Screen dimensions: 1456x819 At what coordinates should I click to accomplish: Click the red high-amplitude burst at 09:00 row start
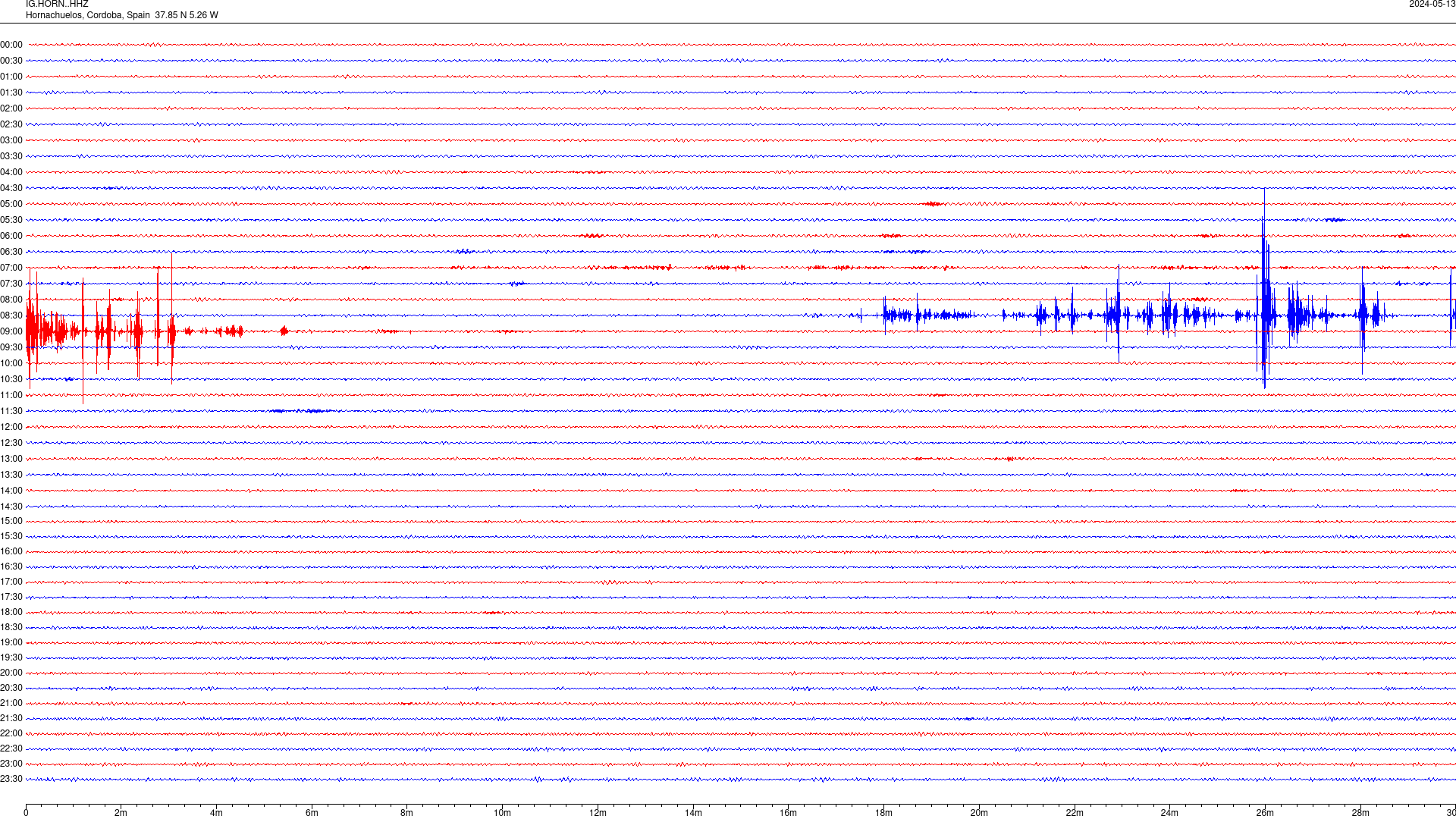coord(45,331)
